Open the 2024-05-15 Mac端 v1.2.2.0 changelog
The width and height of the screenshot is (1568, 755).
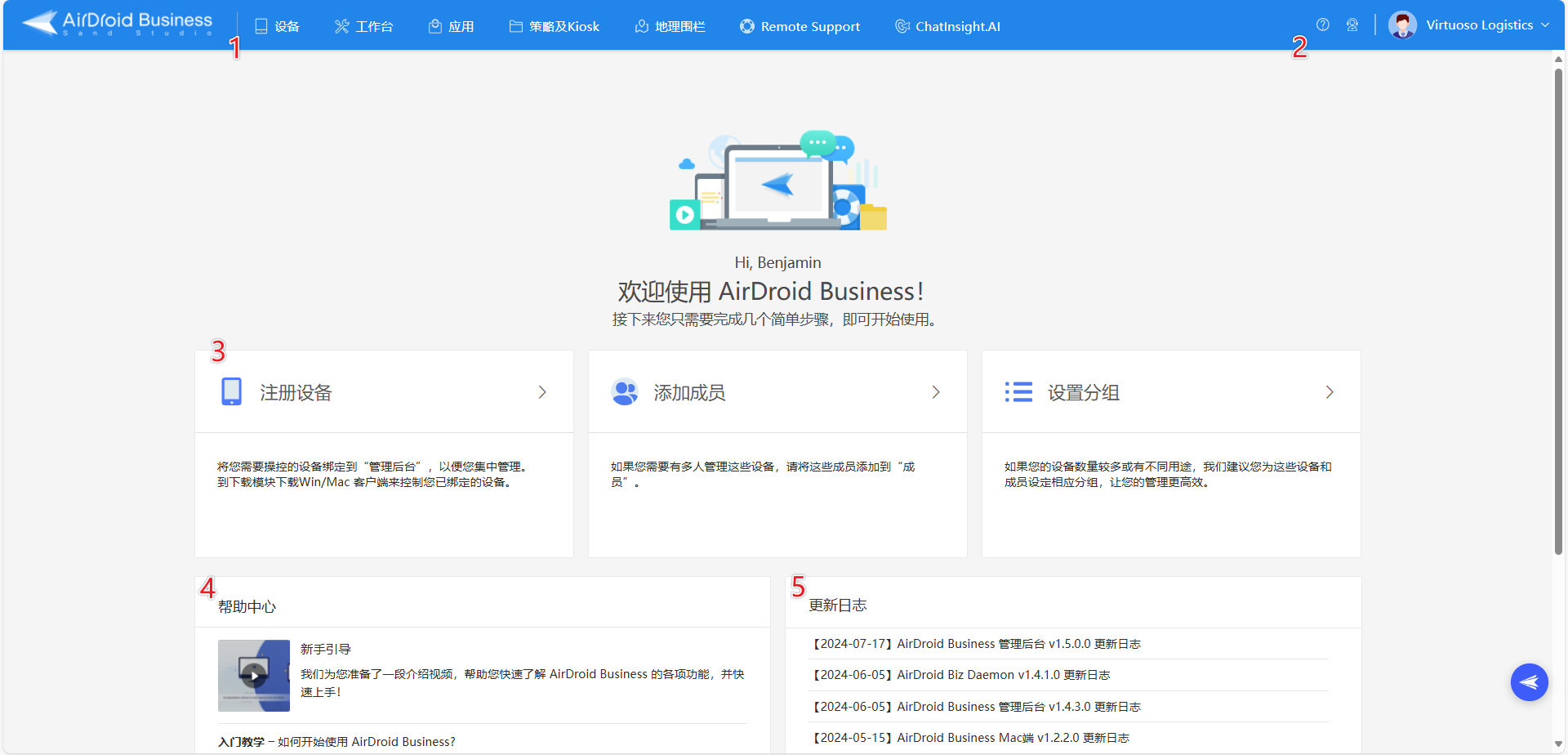pos(969,738)
